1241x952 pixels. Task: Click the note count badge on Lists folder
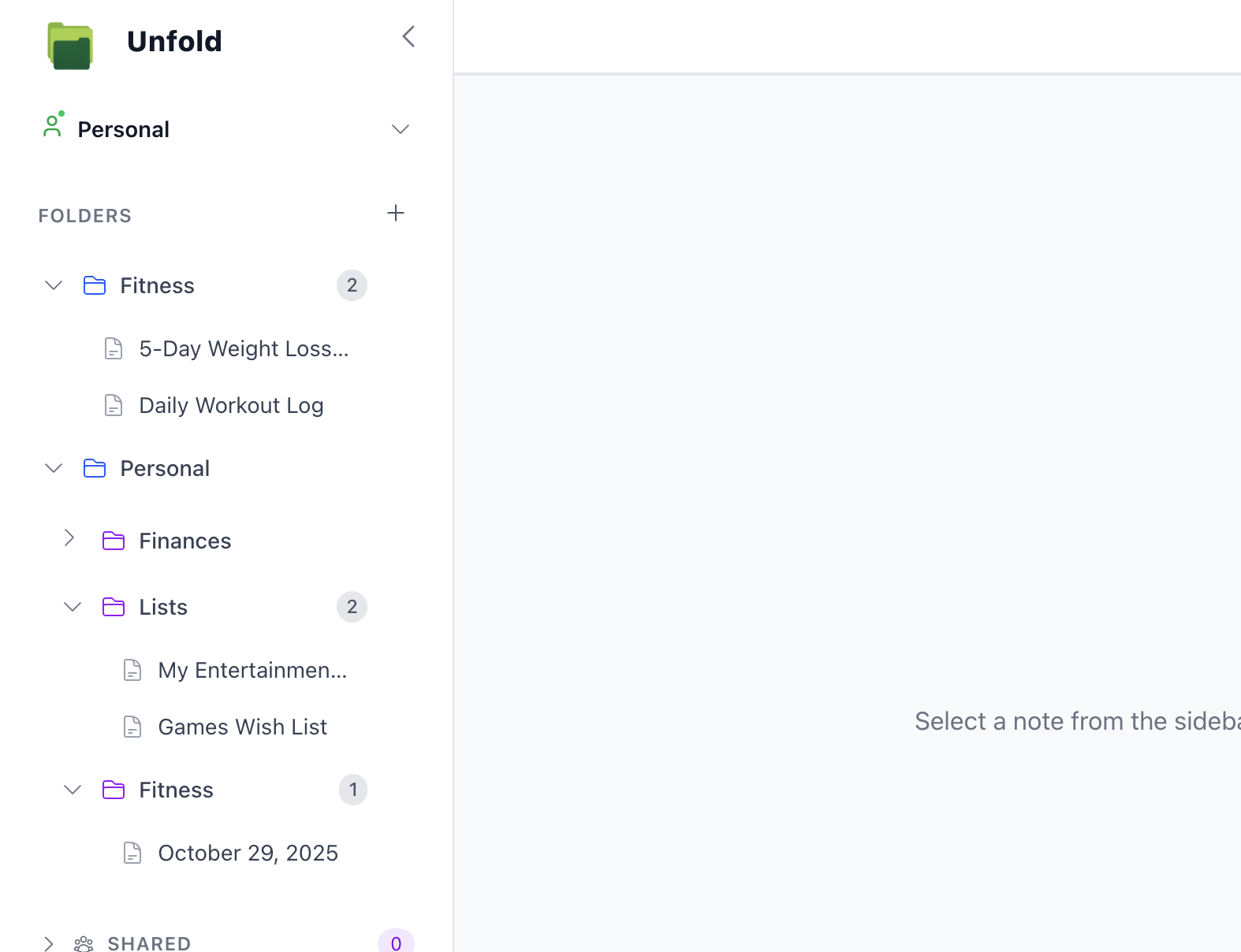coord(352,607)
